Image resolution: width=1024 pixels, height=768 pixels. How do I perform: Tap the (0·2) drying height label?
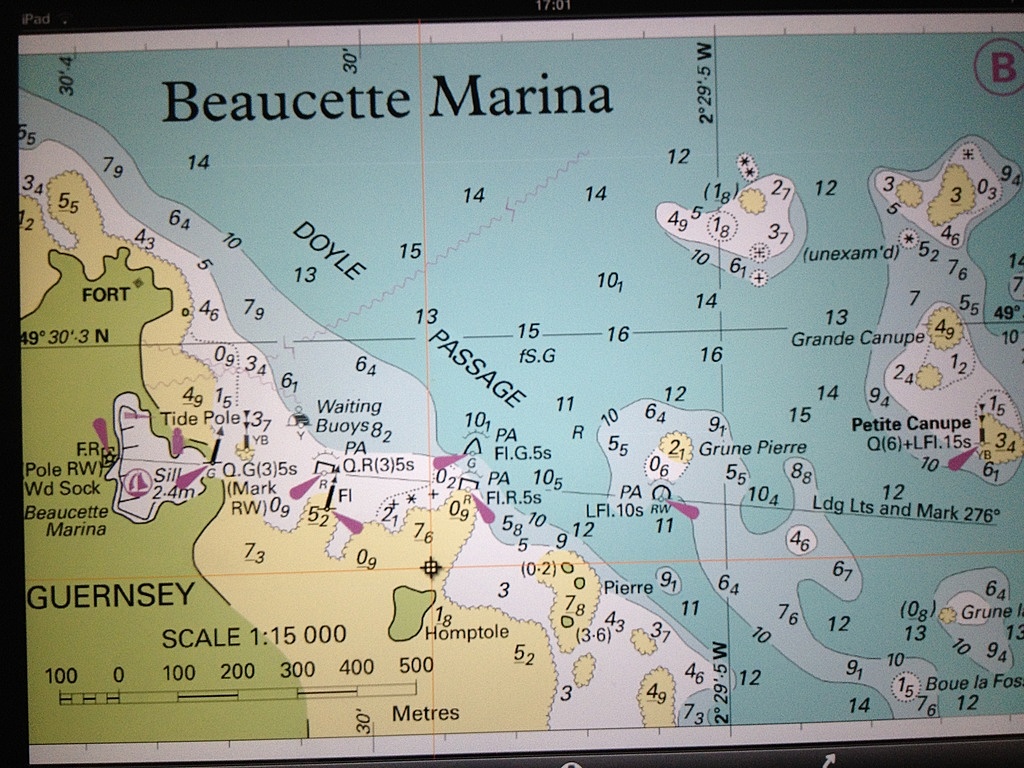click(x=539, y=569)
